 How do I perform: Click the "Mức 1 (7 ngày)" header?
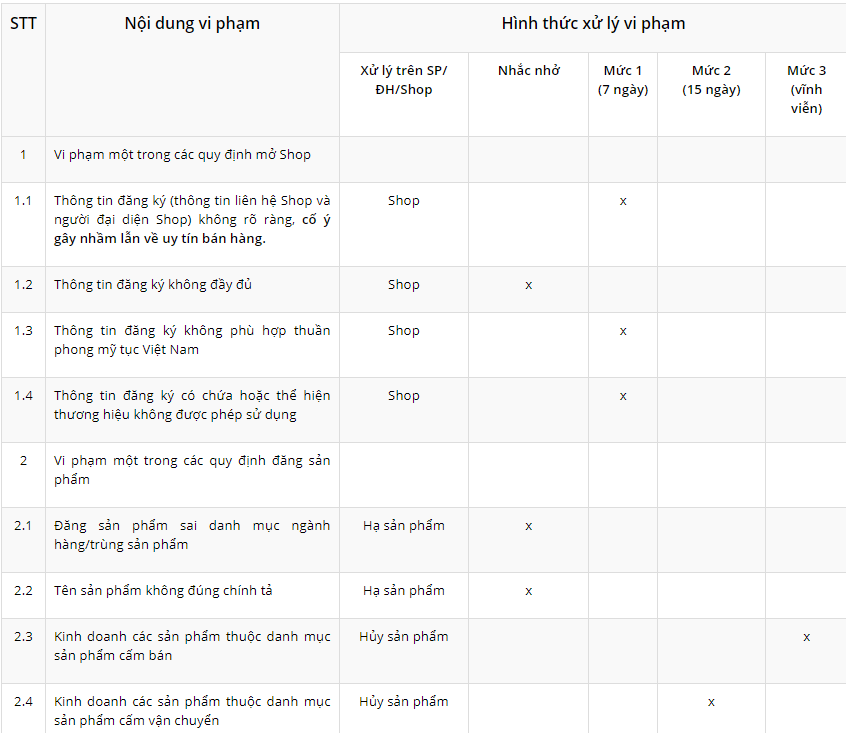click(x=623, y=80)
